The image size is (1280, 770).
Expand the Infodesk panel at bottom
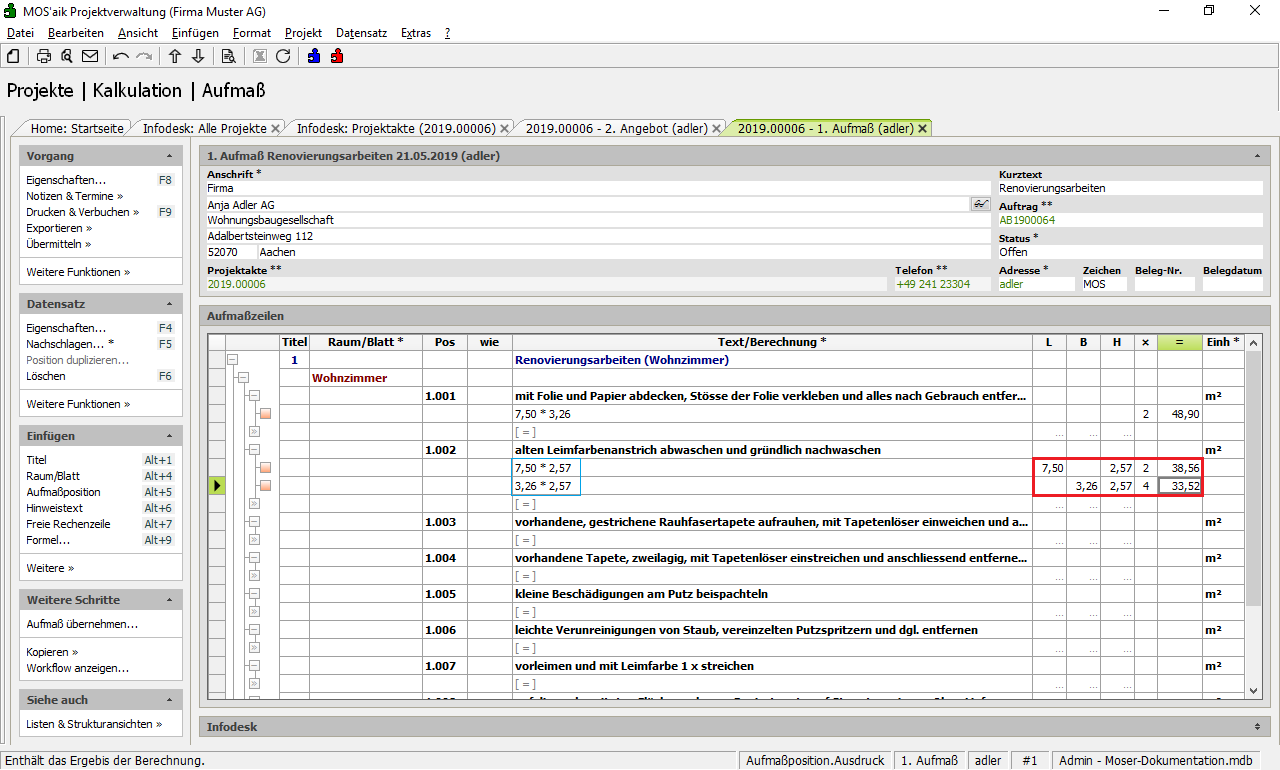[1256, 727]
